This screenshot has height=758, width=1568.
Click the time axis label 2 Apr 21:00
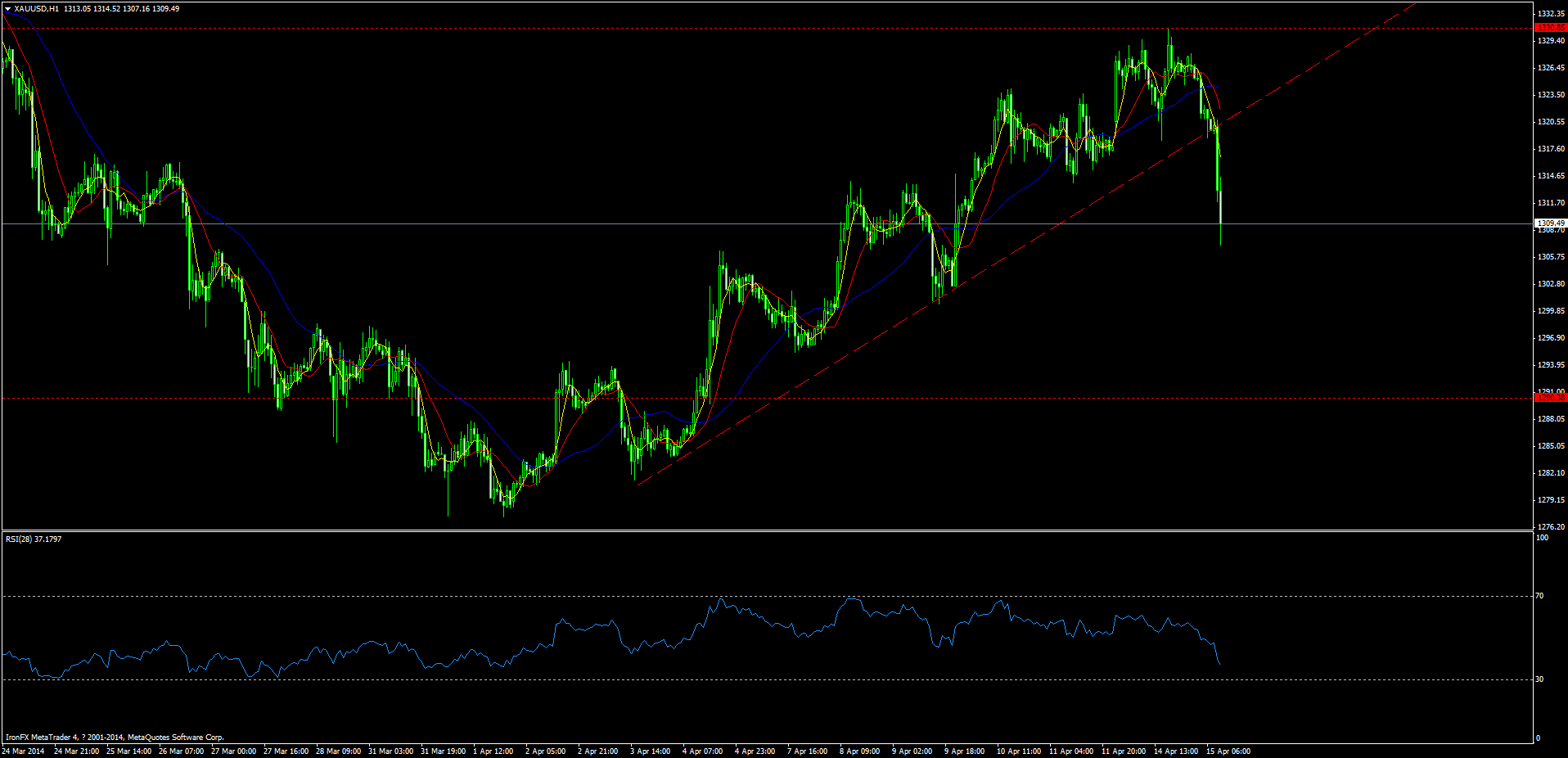click(x=598, y=751)
